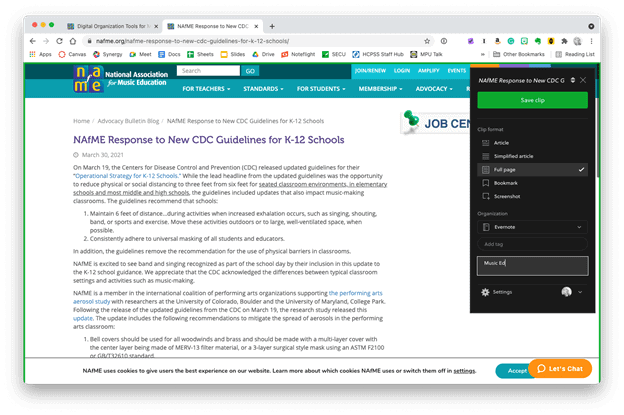This screenshot has height=415, width=624.
Task: Open the Grammarly extension icon
Action: tap(511, 41)
